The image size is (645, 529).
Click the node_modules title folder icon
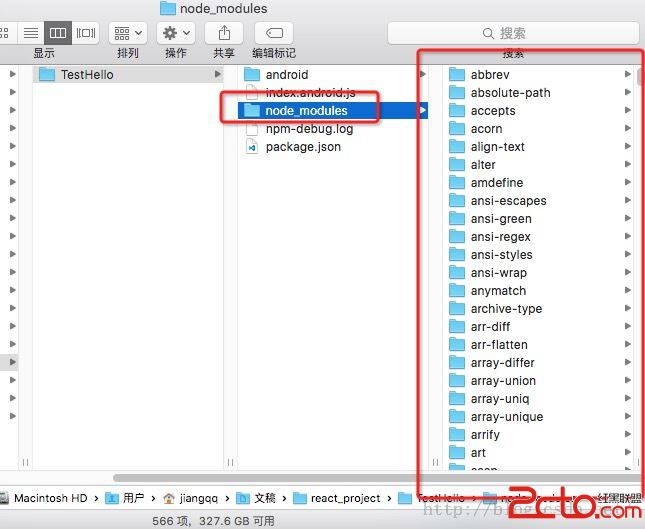(x=168, y=8)
